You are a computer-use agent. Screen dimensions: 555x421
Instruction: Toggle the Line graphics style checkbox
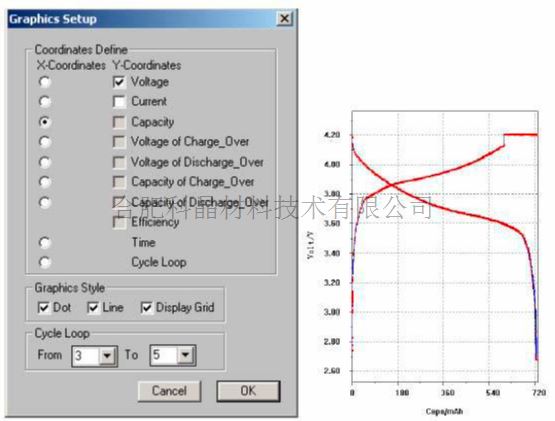[x=93, y=308]
